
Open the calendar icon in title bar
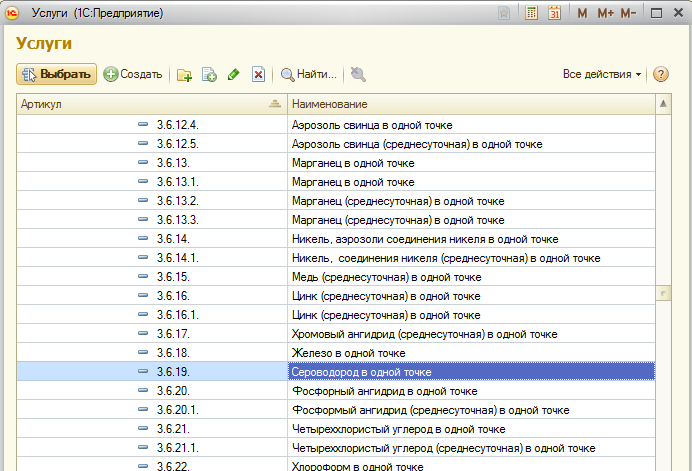click(554, 14)
